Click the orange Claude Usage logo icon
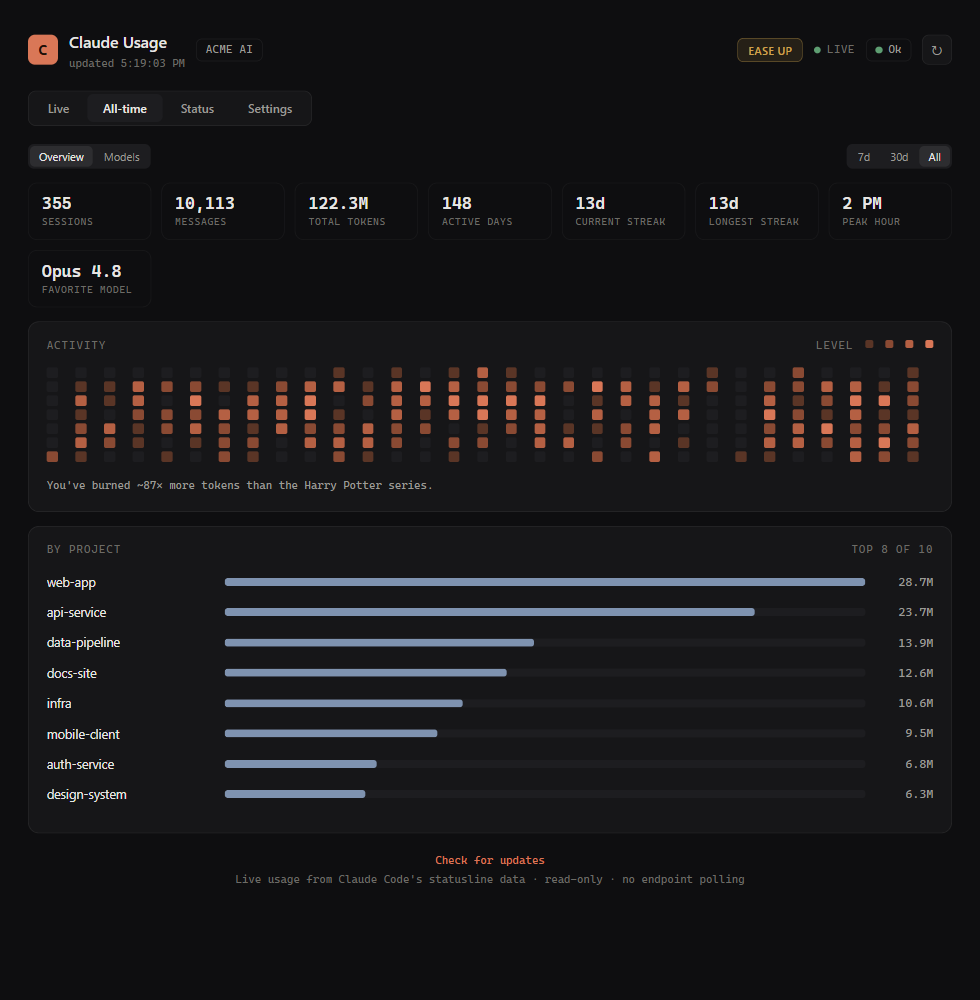Screen dimensions: 980x1000 43,50
